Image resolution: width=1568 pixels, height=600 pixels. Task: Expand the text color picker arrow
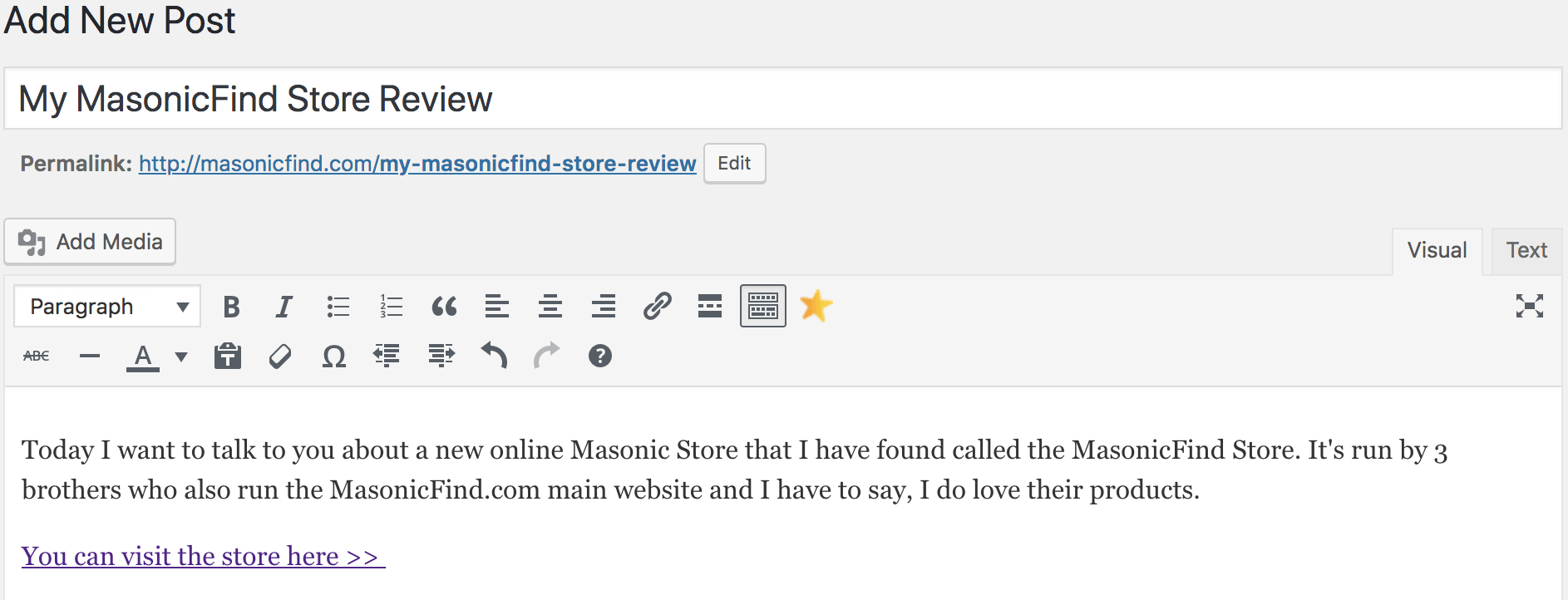(181, 357)
